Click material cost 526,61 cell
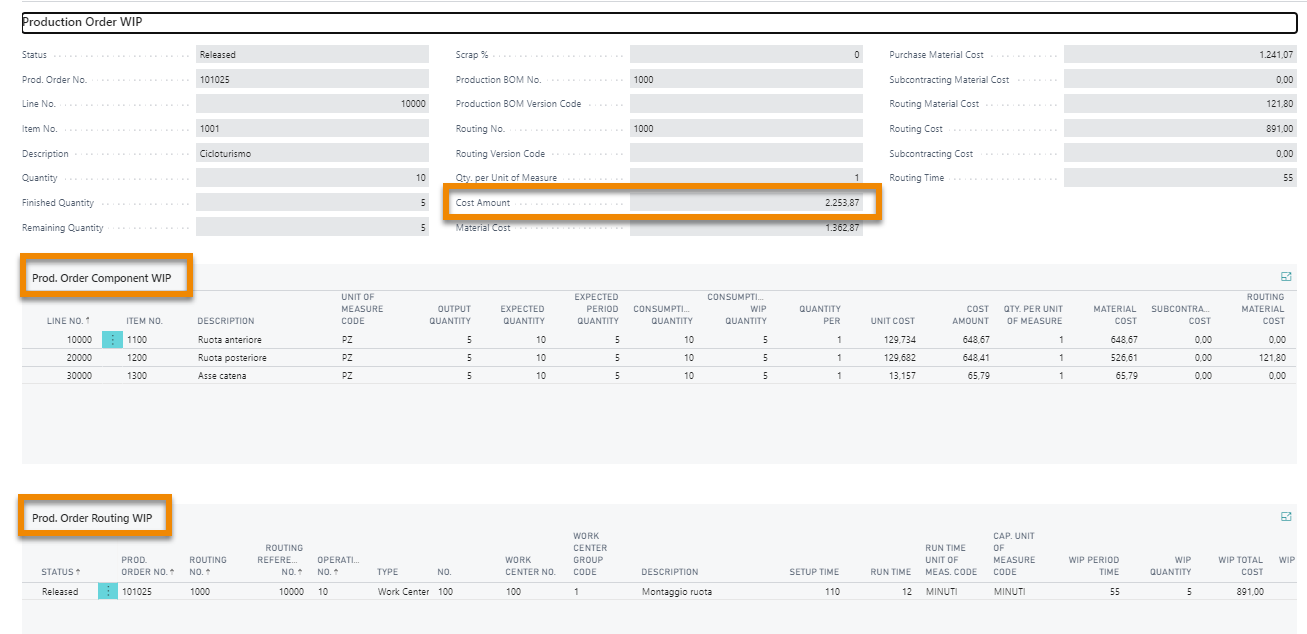 (x=1121, y=357)
